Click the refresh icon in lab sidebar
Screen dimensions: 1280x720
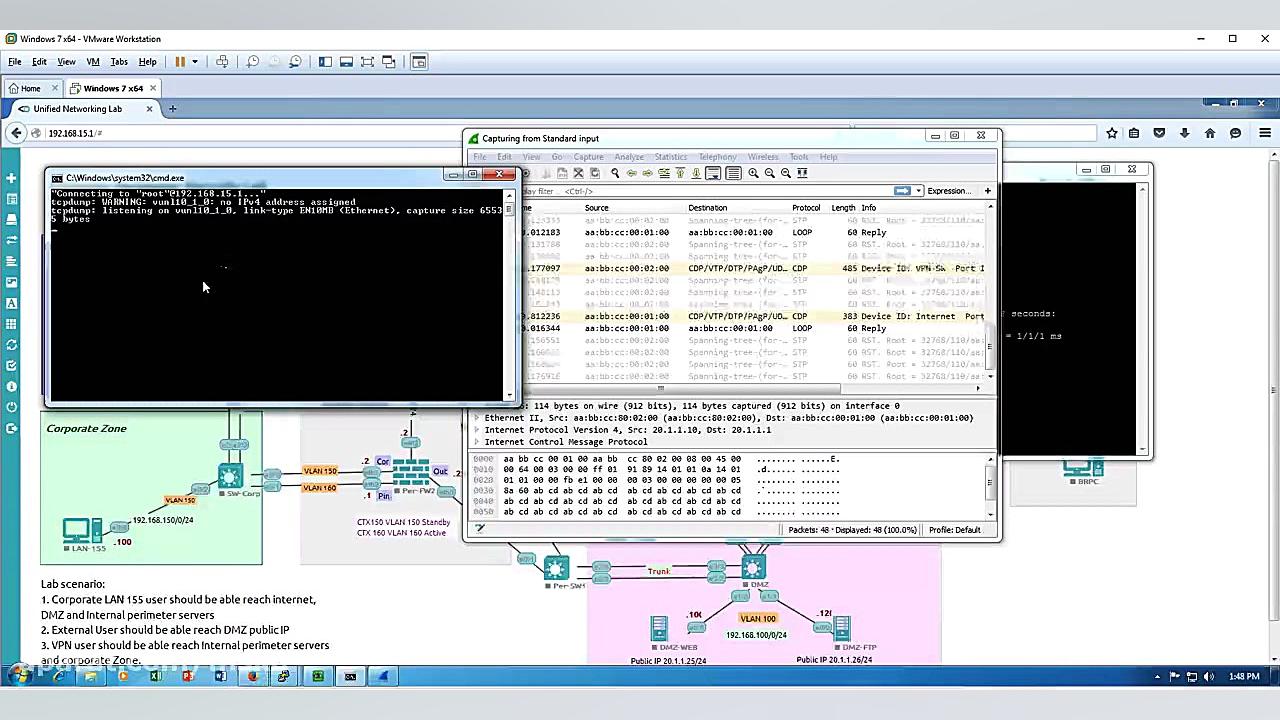(11, 345)
